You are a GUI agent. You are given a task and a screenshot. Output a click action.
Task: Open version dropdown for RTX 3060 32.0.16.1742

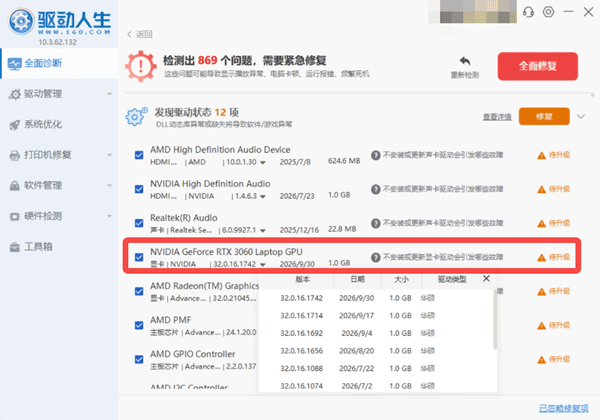(263, 265)
